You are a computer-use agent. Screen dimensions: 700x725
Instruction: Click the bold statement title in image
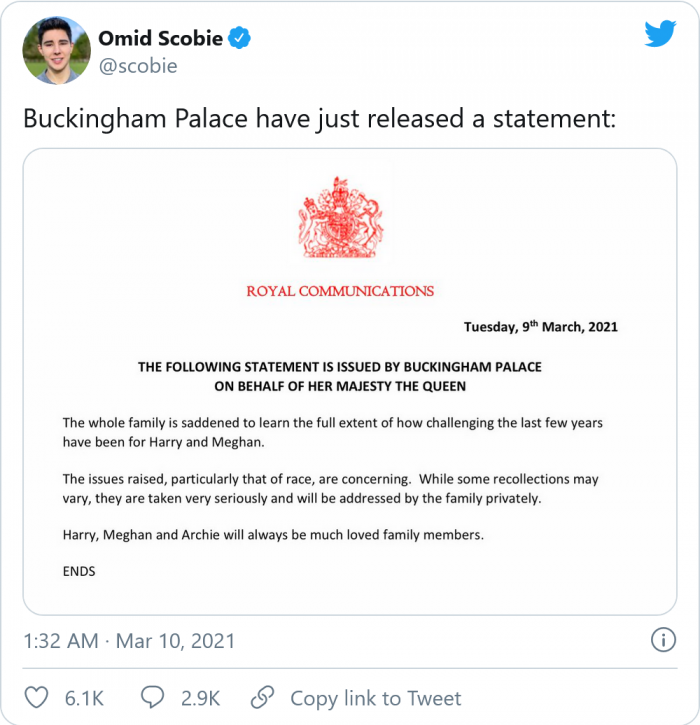(340, 376)
